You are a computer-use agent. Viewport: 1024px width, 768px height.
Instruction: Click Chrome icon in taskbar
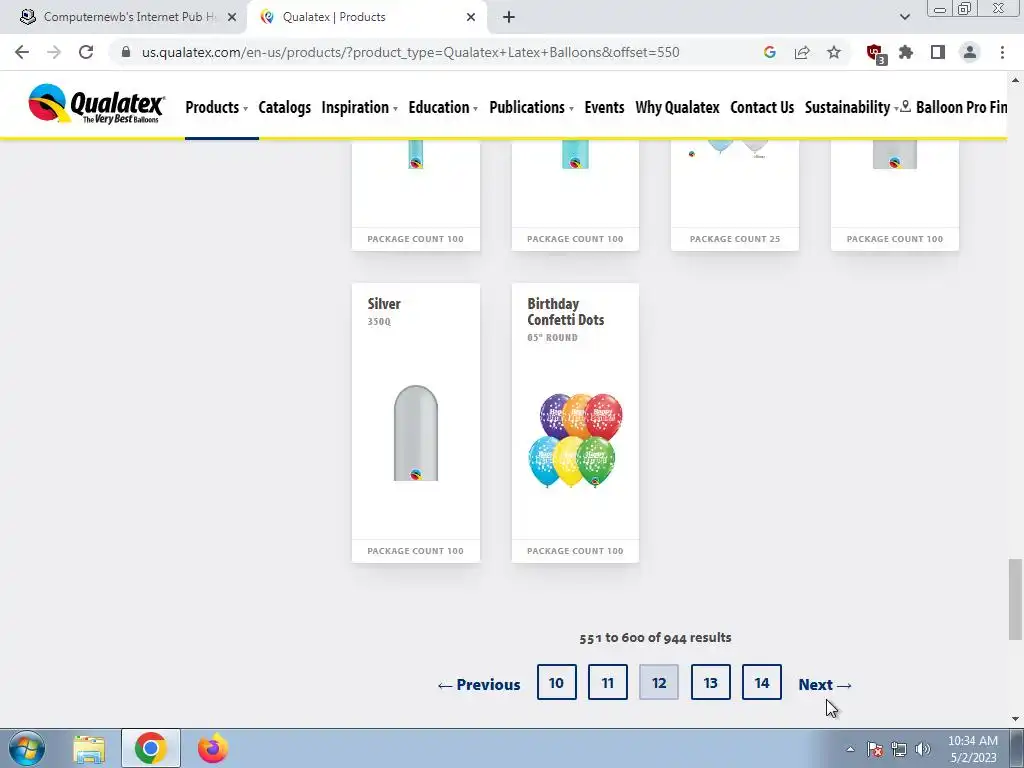150,748
